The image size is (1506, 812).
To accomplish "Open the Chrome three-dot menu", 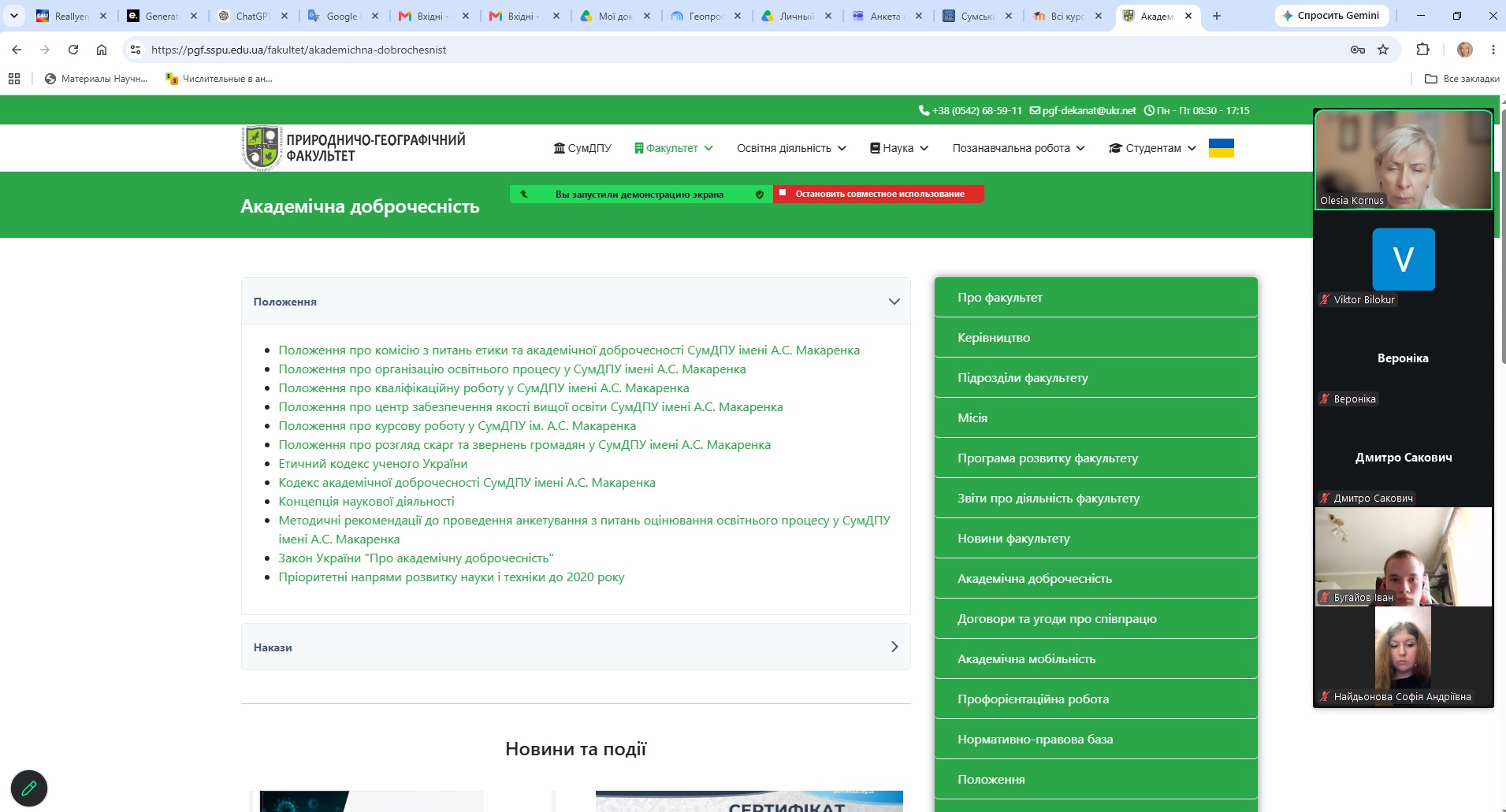I will (1493, 50).
